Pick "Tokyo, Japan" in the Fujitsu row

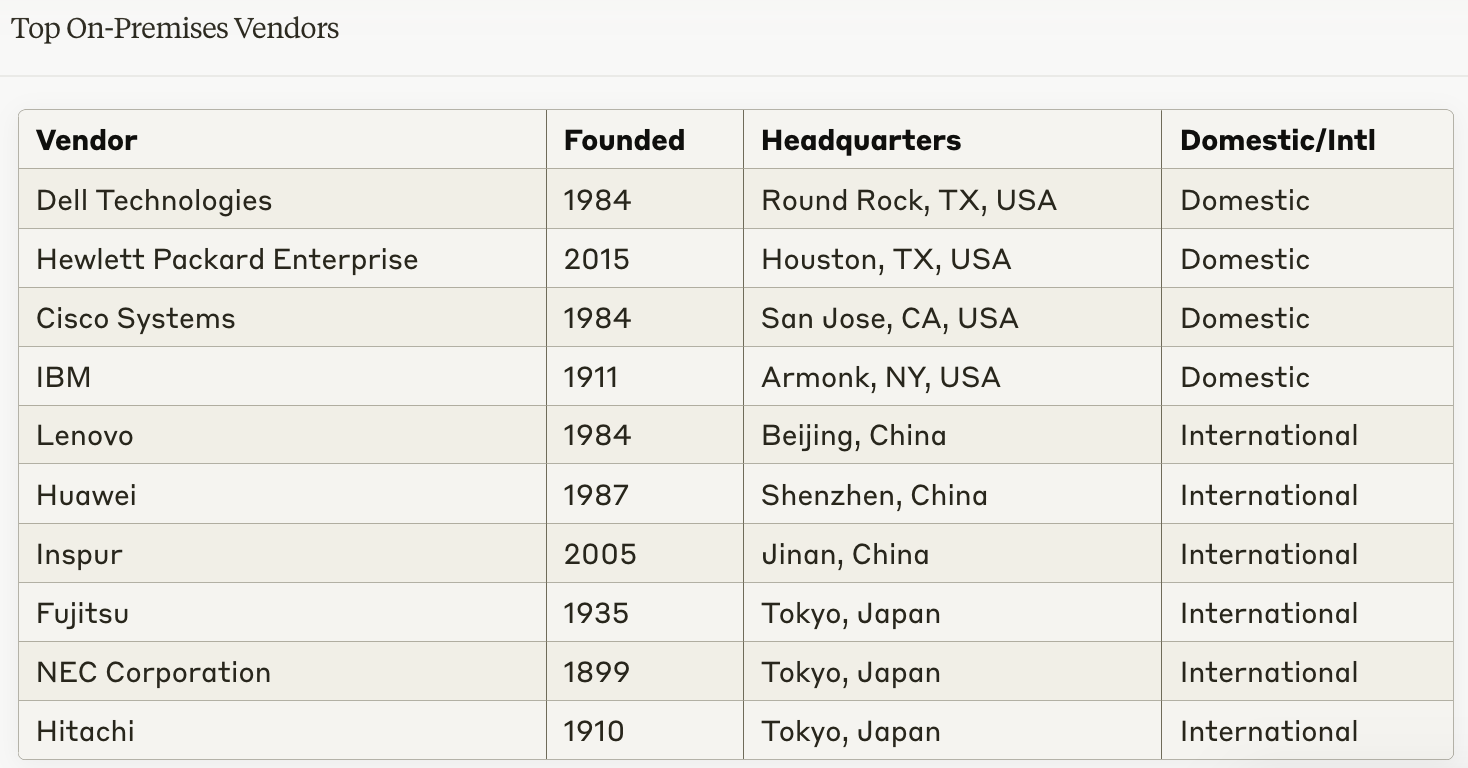tap(851, 614)
